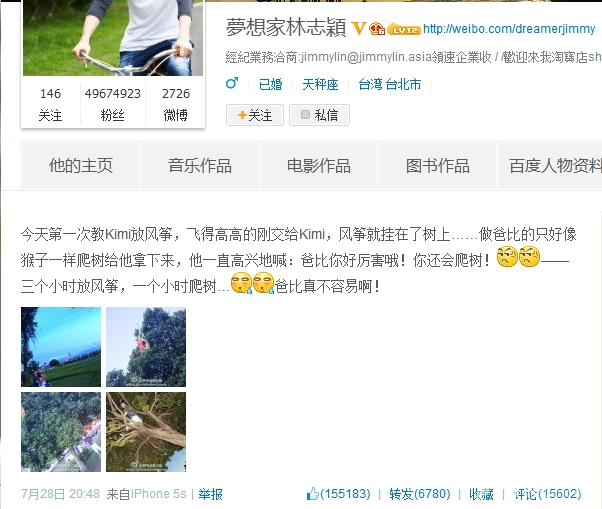
Task: Open thumbnail of man climbing tree branches
Action: (x=146, y=432)
